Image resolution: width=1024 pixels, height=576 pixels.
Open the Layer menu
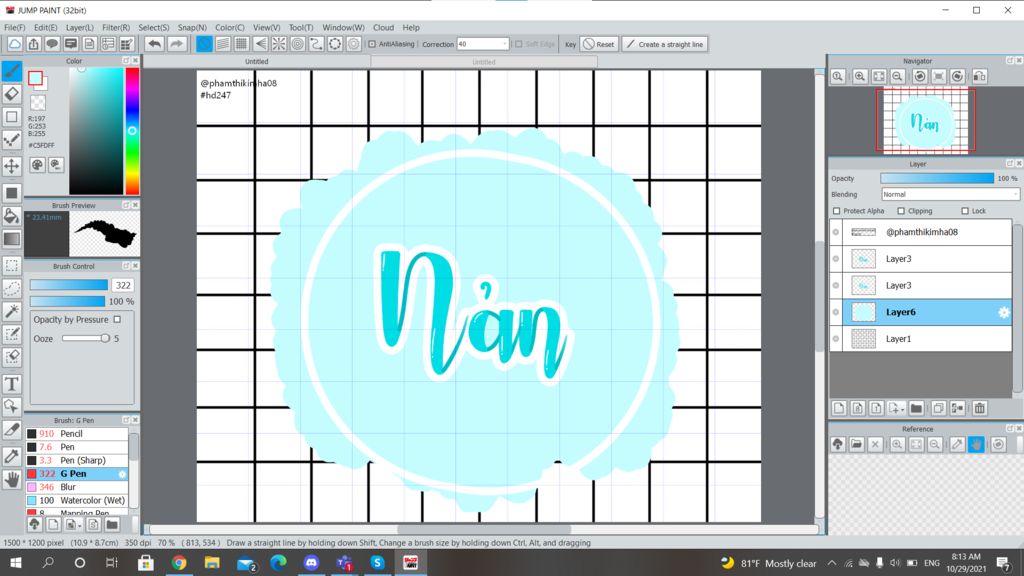coord(80,27)
